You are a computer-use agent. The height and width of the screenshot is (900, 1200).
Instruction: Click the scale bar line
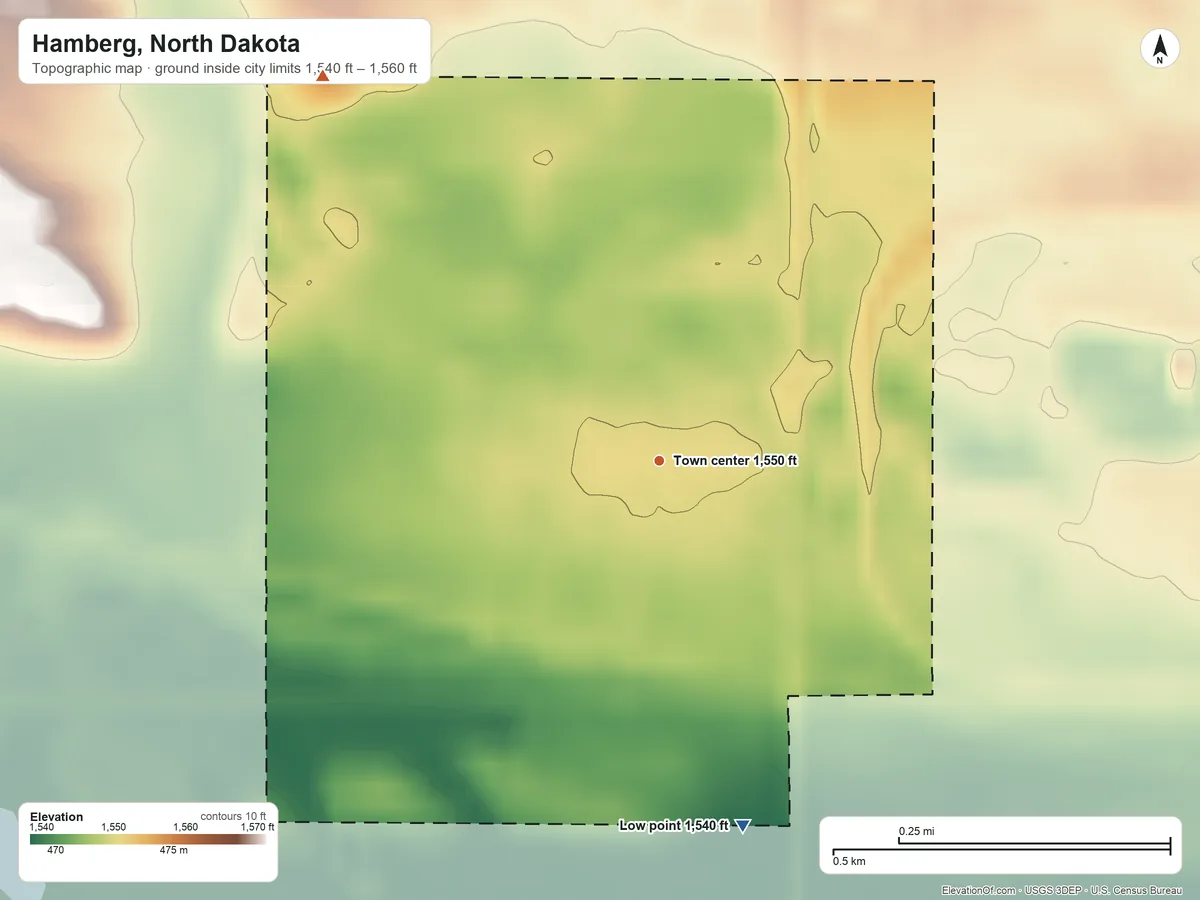1001,848
